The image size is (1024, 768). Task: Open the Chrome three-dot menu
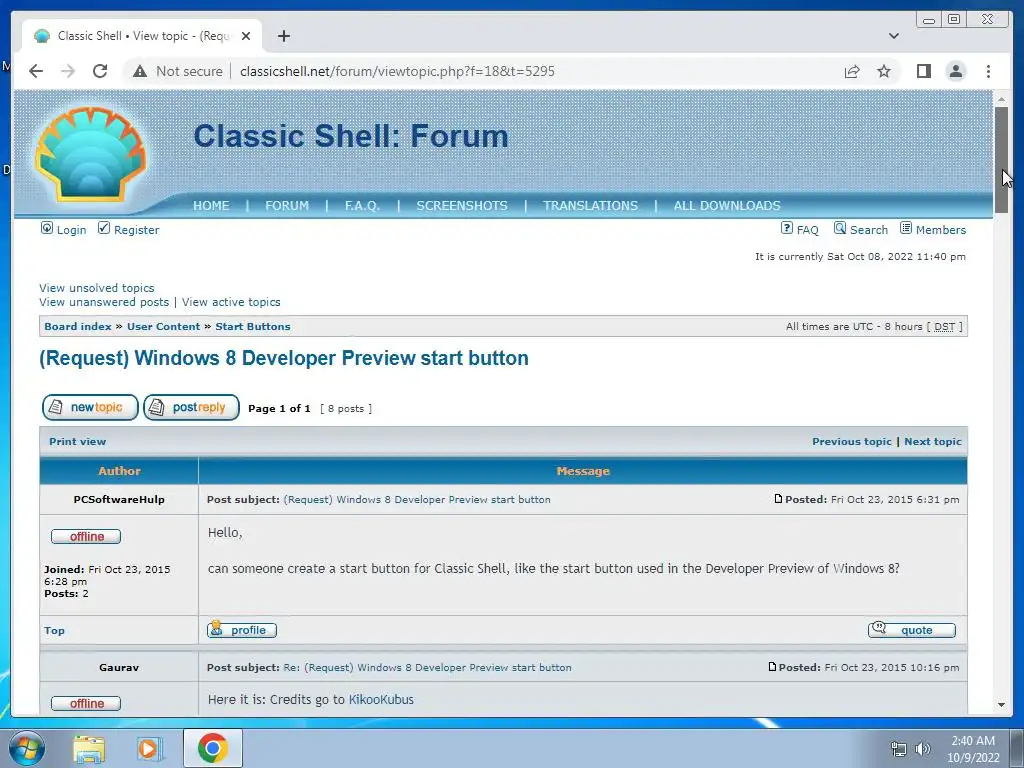tap(988, 71)
